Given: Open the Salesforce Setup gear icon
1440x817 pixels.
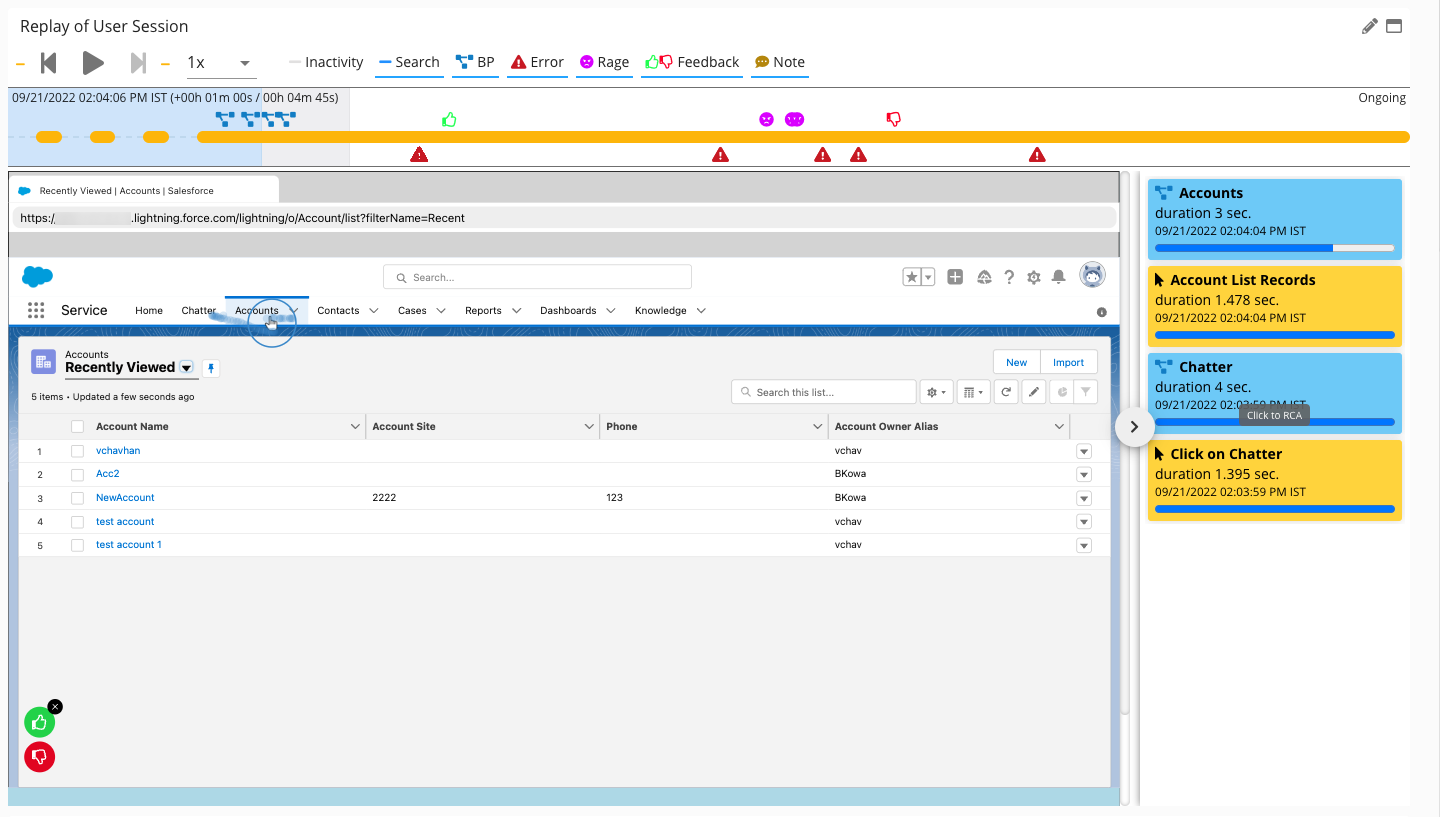Looking at the screenshot, I should (1033, 276).
